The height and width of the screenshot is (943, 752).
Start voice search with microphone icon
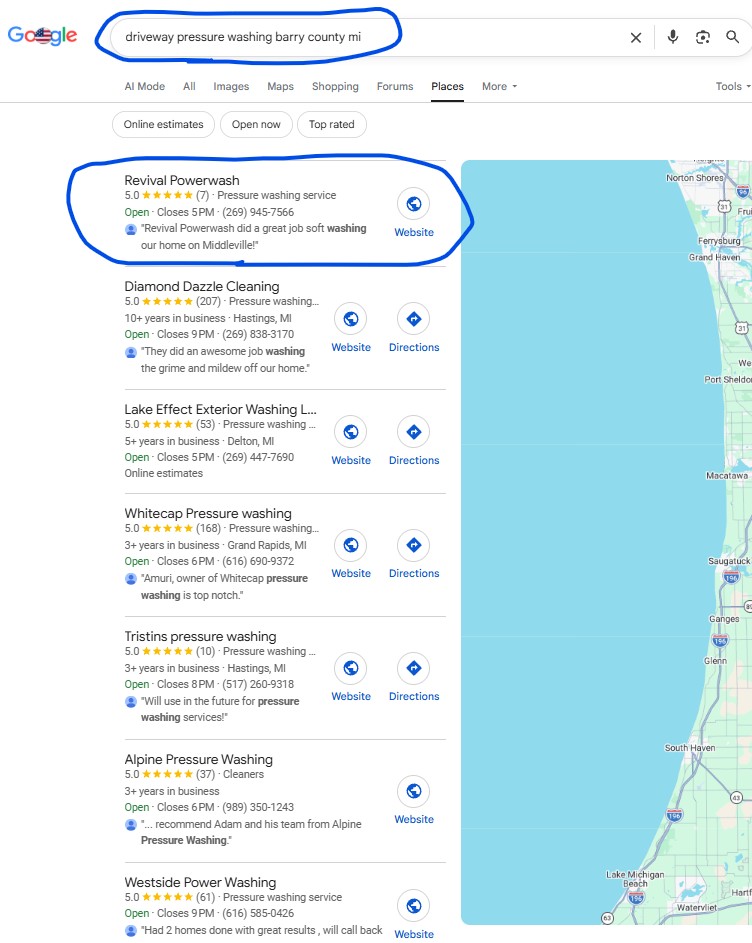[x=673, y=37]
